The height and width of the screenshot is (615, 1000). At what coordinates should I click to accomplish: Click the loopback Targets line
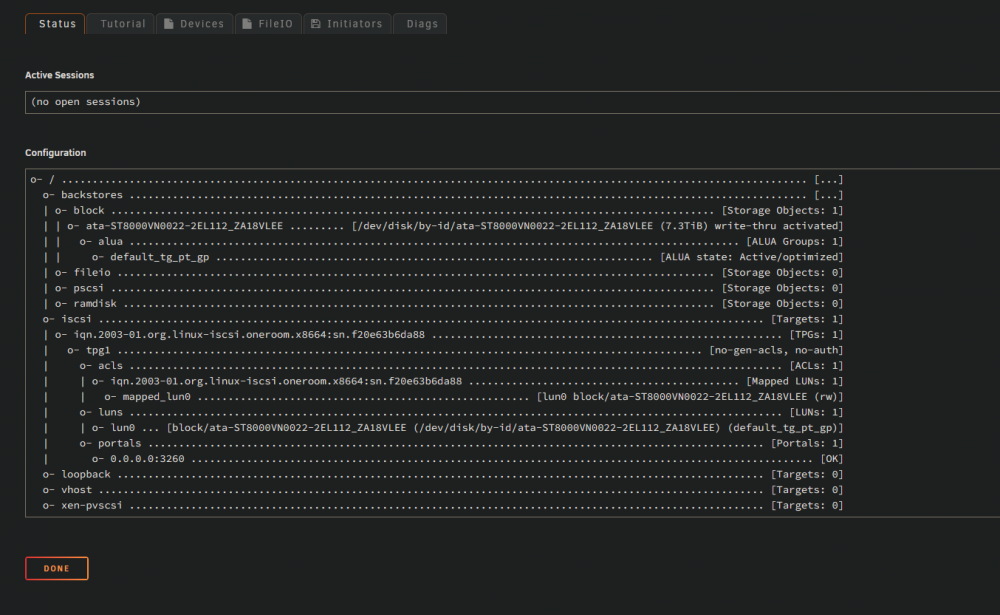coord(443,475)
